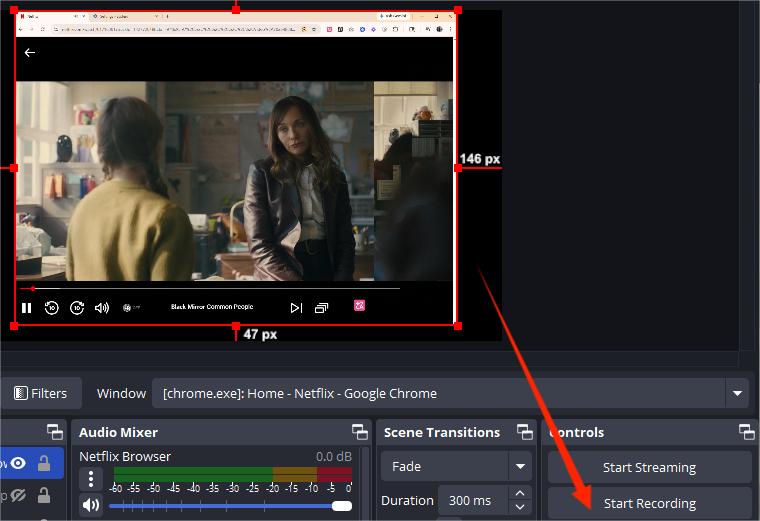Undock the Audio Mixer panel
The width and height of the screenshot is (760, 521).
coord(360,432)
